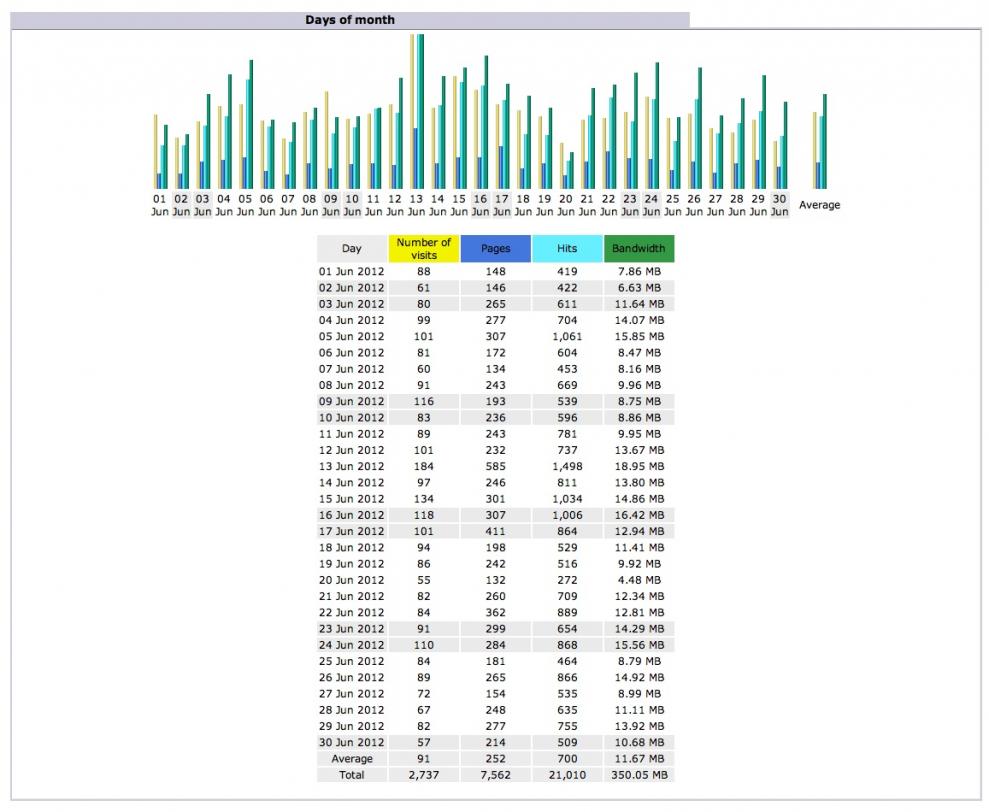The height and width of the screenshot is (812, 989).
Task: Click total hits value 21,010
Action: 567,775
